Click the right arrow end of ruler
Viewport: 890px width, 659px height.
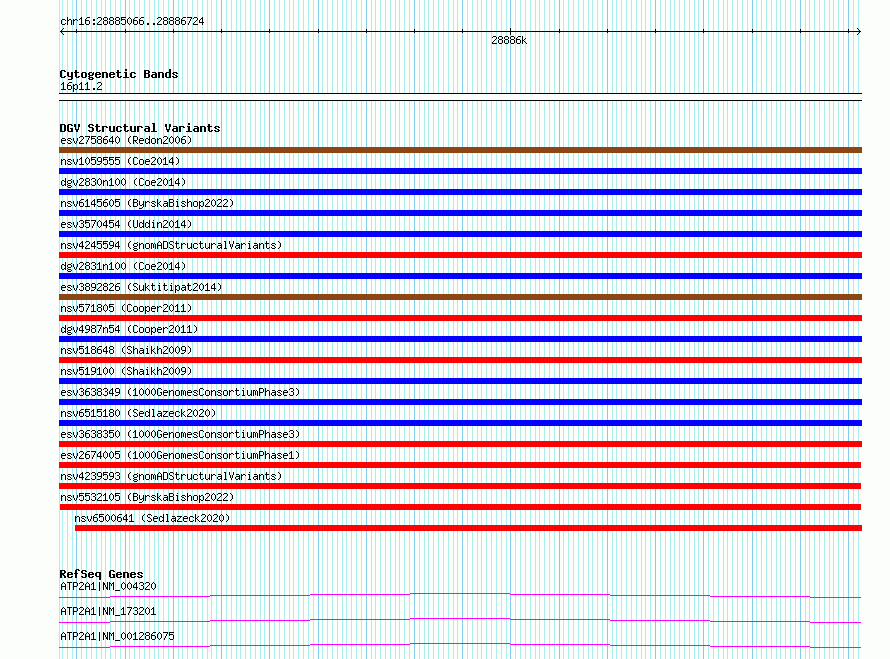click(x=858, y=32)
